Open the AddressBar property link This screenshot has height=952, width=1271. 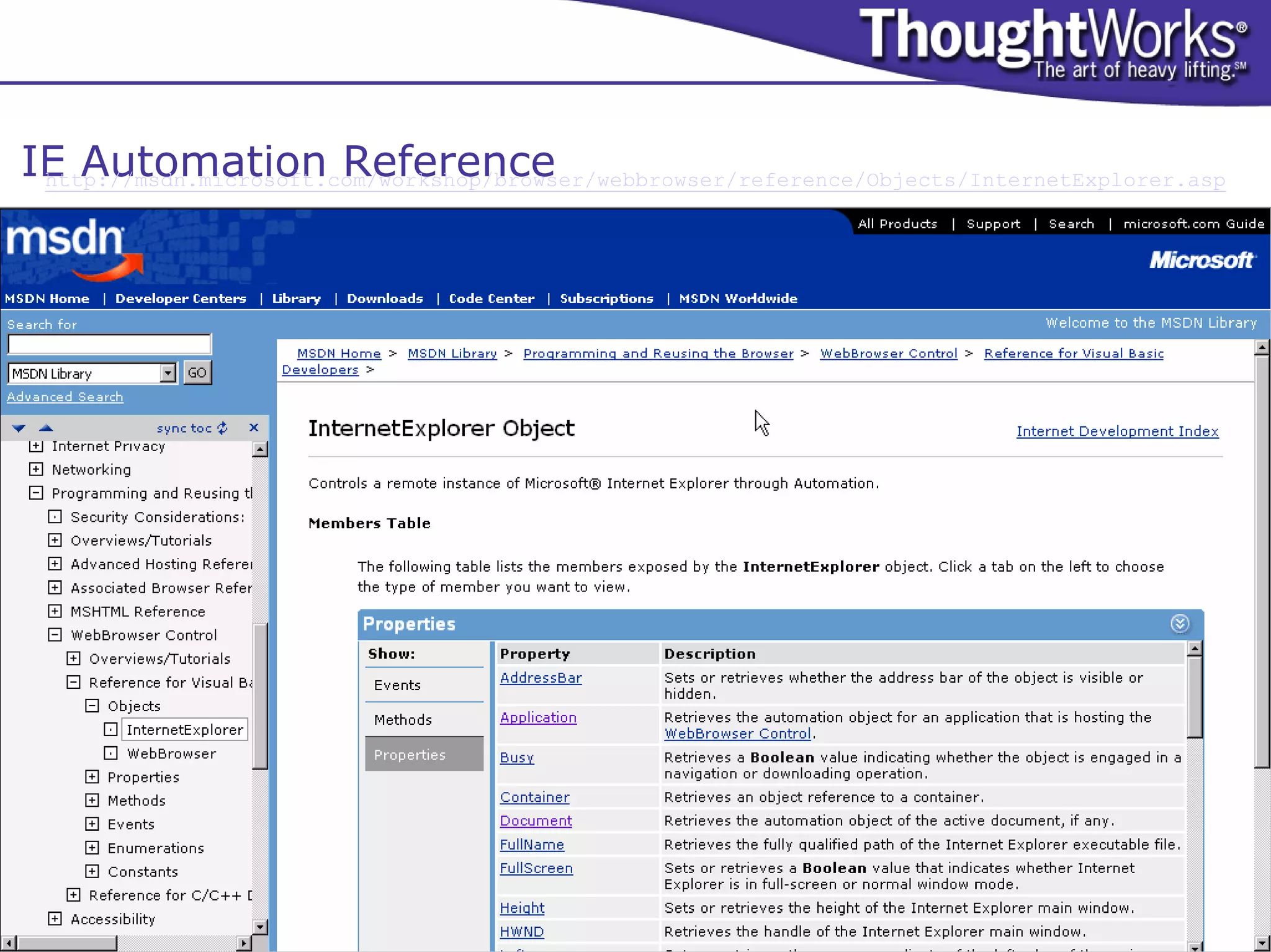(541, 678)
